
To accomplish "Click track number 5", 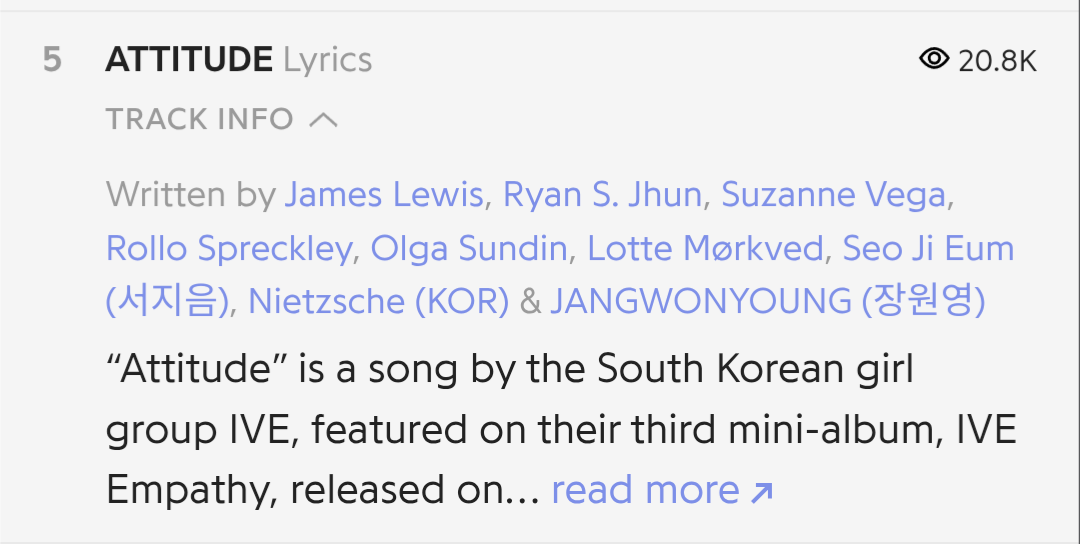I will coord(52,60).
